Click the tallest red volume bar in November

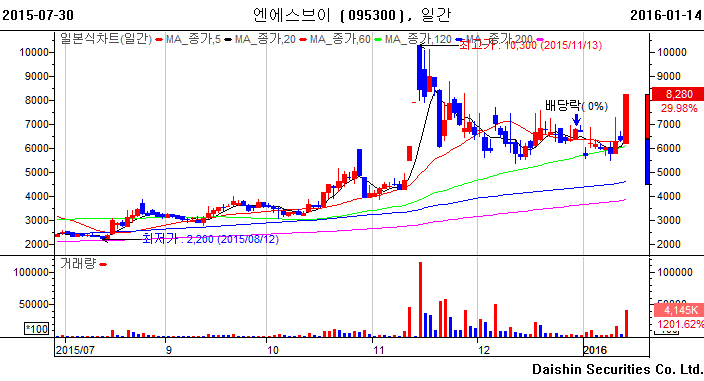(420, 299)
